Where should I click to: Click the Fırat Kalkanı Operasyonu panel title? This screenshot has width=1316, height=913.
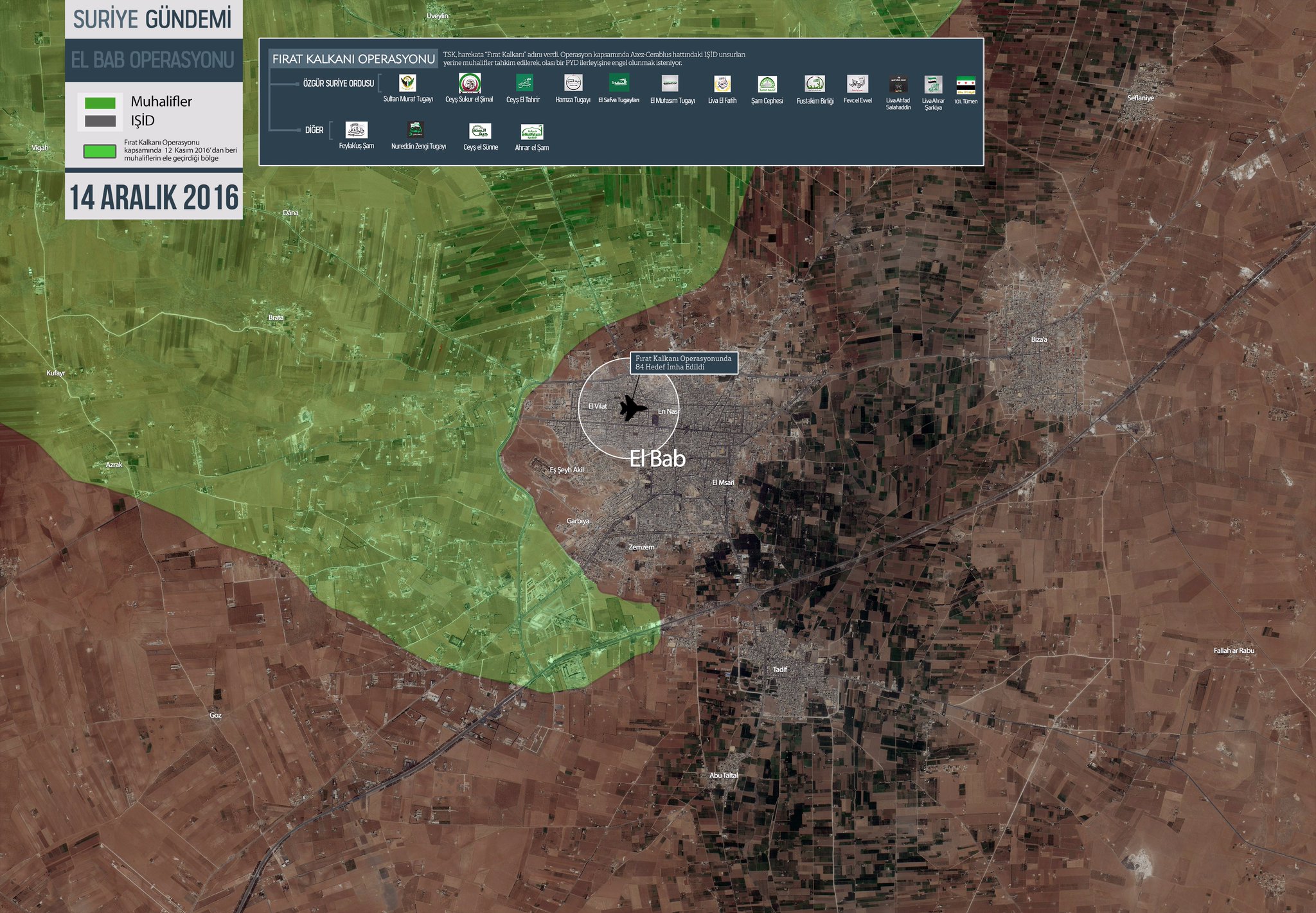[x=353, y=59]
